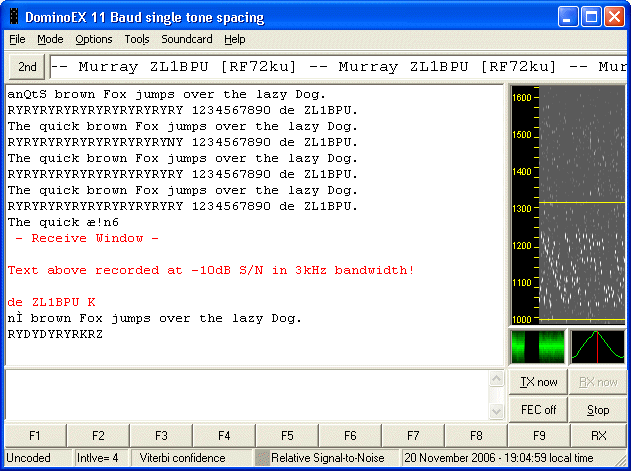Click the green sync display panel
631x471 pixels.
[x=538, y=347]
